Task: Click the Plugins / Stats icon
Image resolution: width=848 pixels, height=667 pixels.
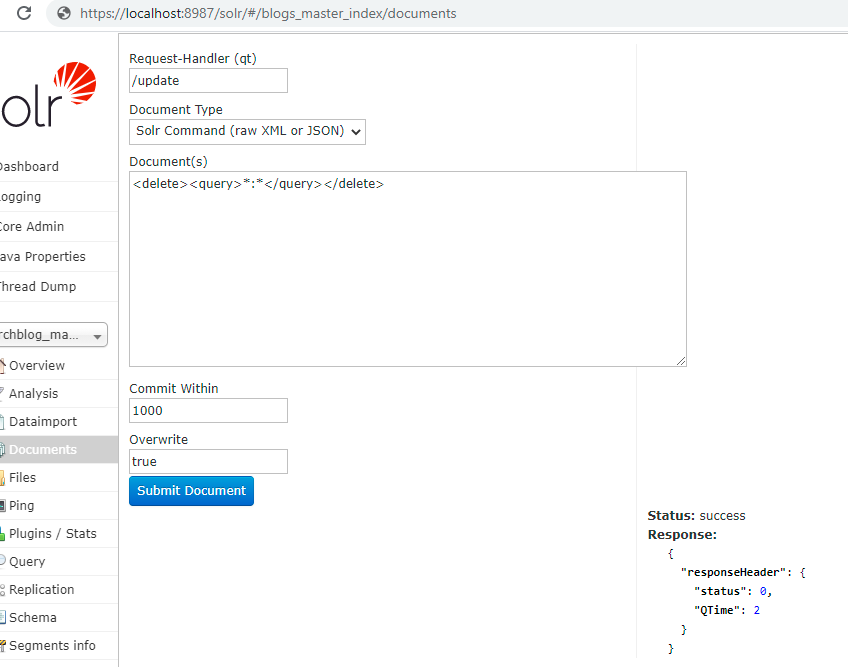Action: pos(3,534)
